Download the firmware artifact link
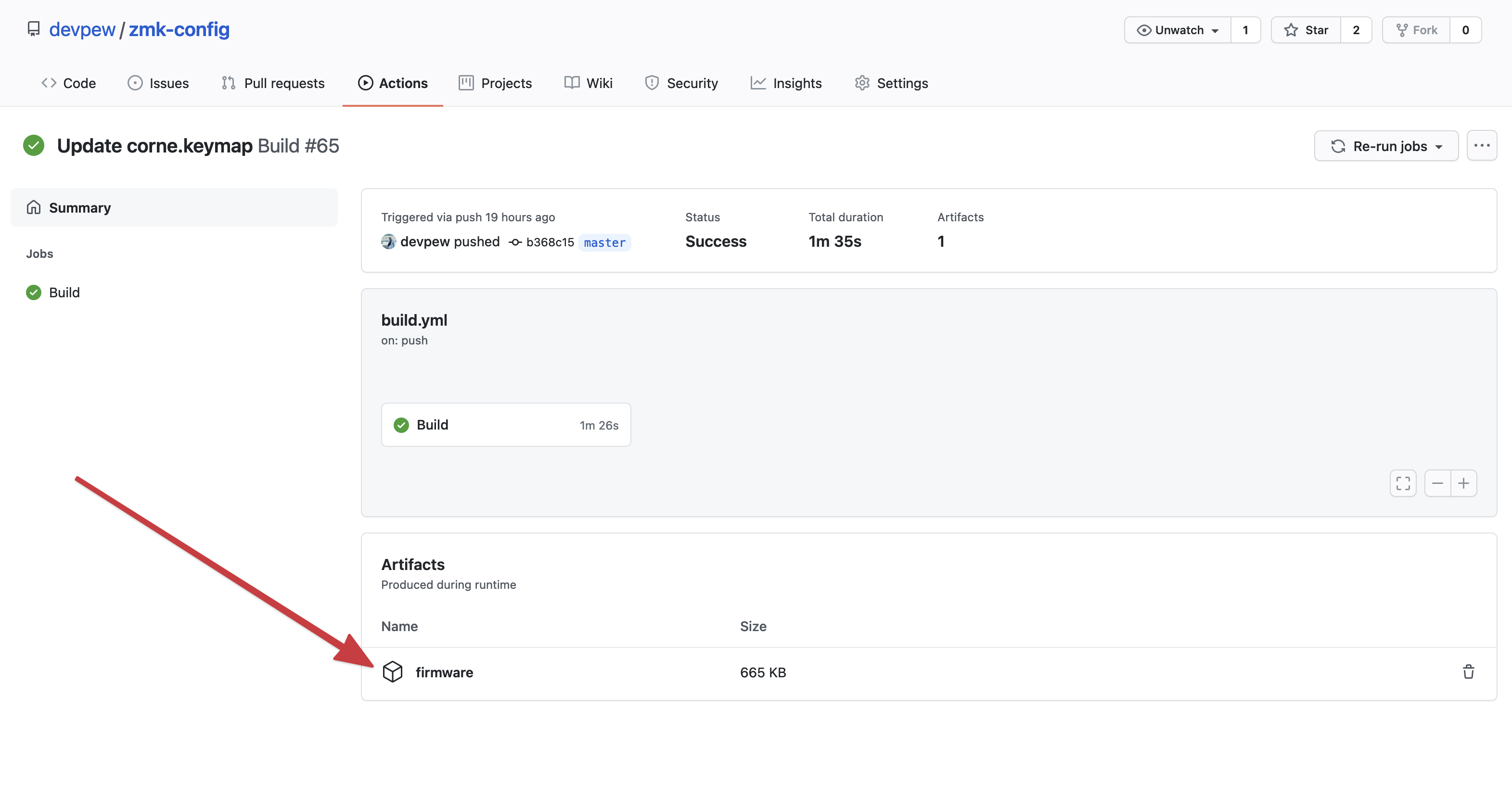 point(444,672)
